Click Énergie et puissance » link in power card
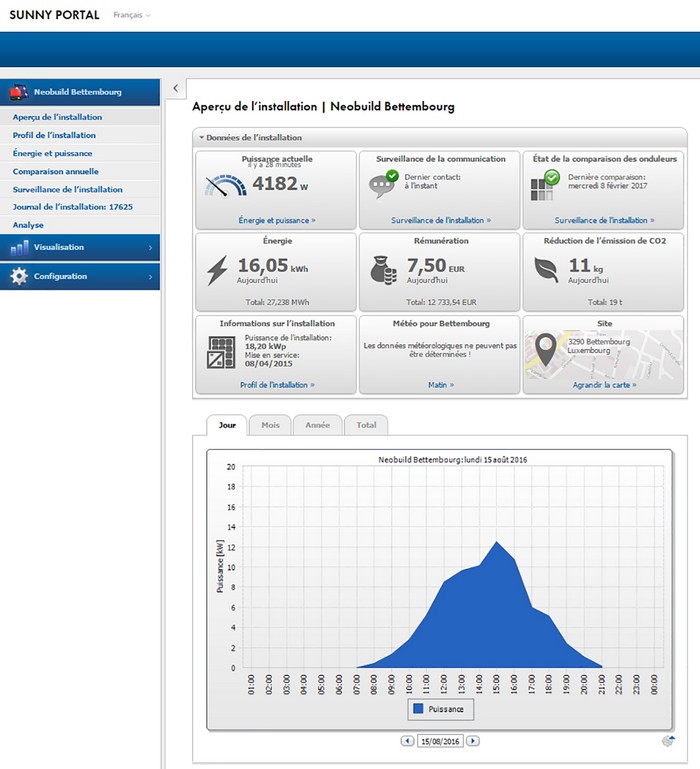The width and height of the screenshot is (700, 769). tap(277, 221)
